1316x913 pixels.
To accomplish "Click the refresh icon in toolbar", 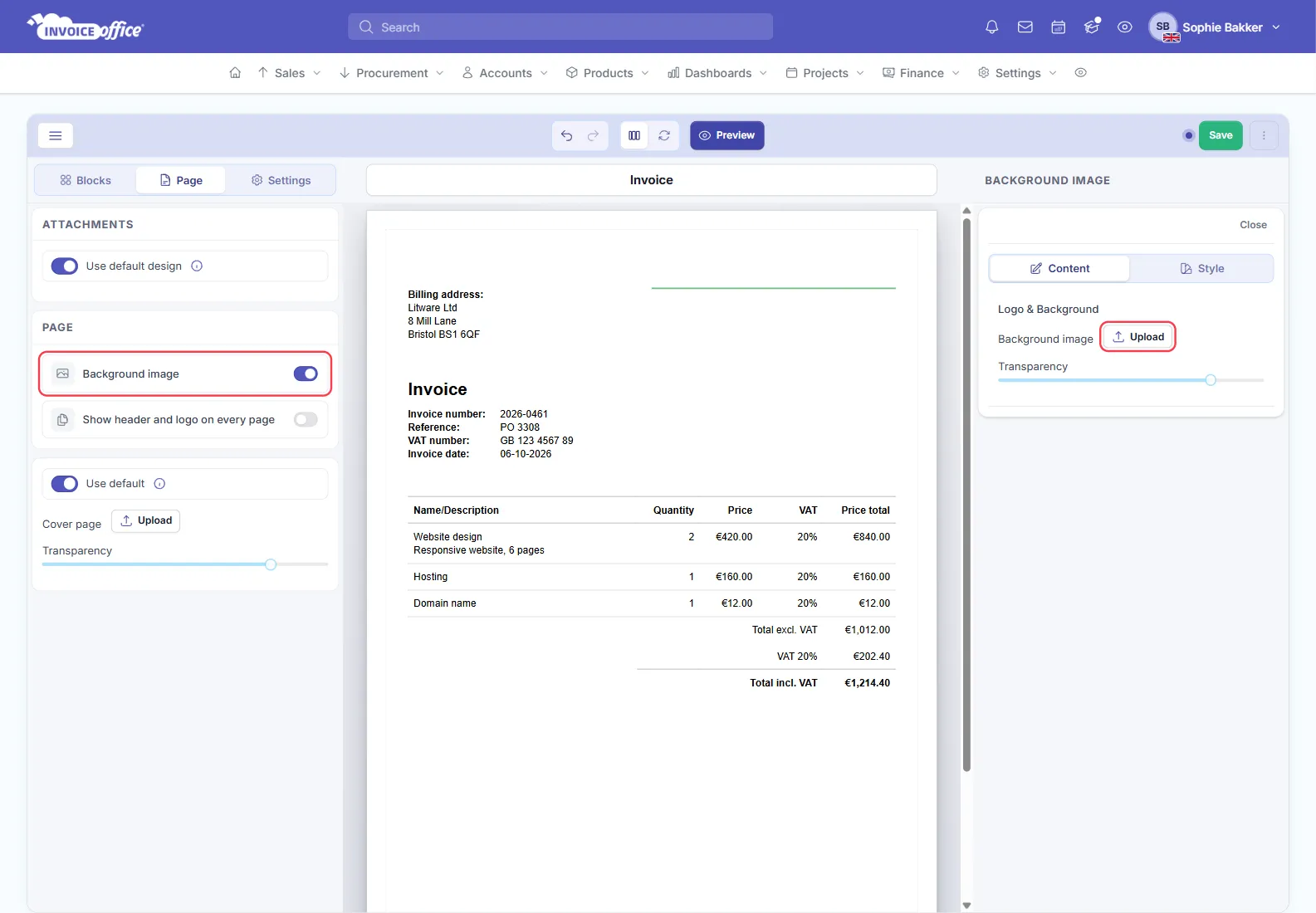I will 664,135.
